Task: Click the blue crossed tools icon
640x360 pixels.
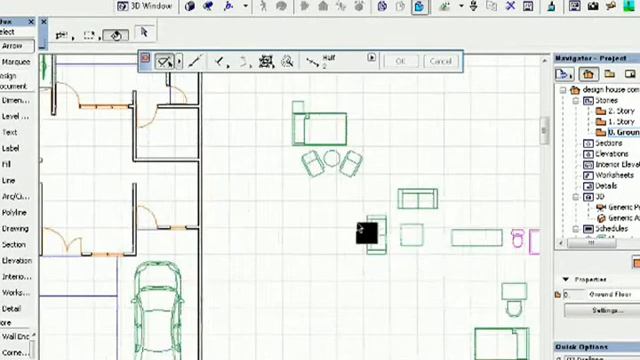Action: [x=510, y=6]
